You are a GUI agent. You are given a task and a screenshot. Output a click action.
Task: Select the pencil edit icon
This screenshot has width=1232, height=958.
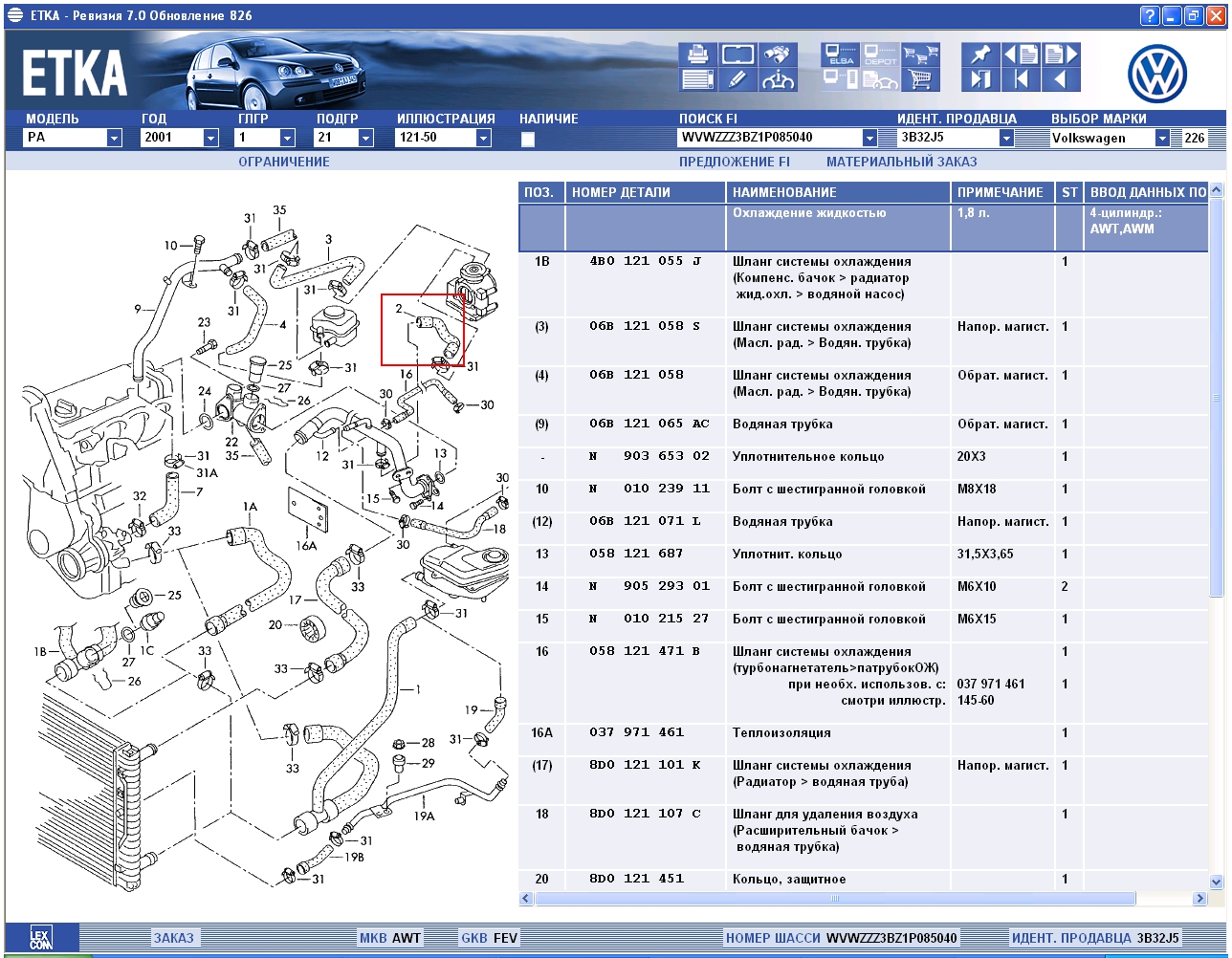(x=737, y=80)
